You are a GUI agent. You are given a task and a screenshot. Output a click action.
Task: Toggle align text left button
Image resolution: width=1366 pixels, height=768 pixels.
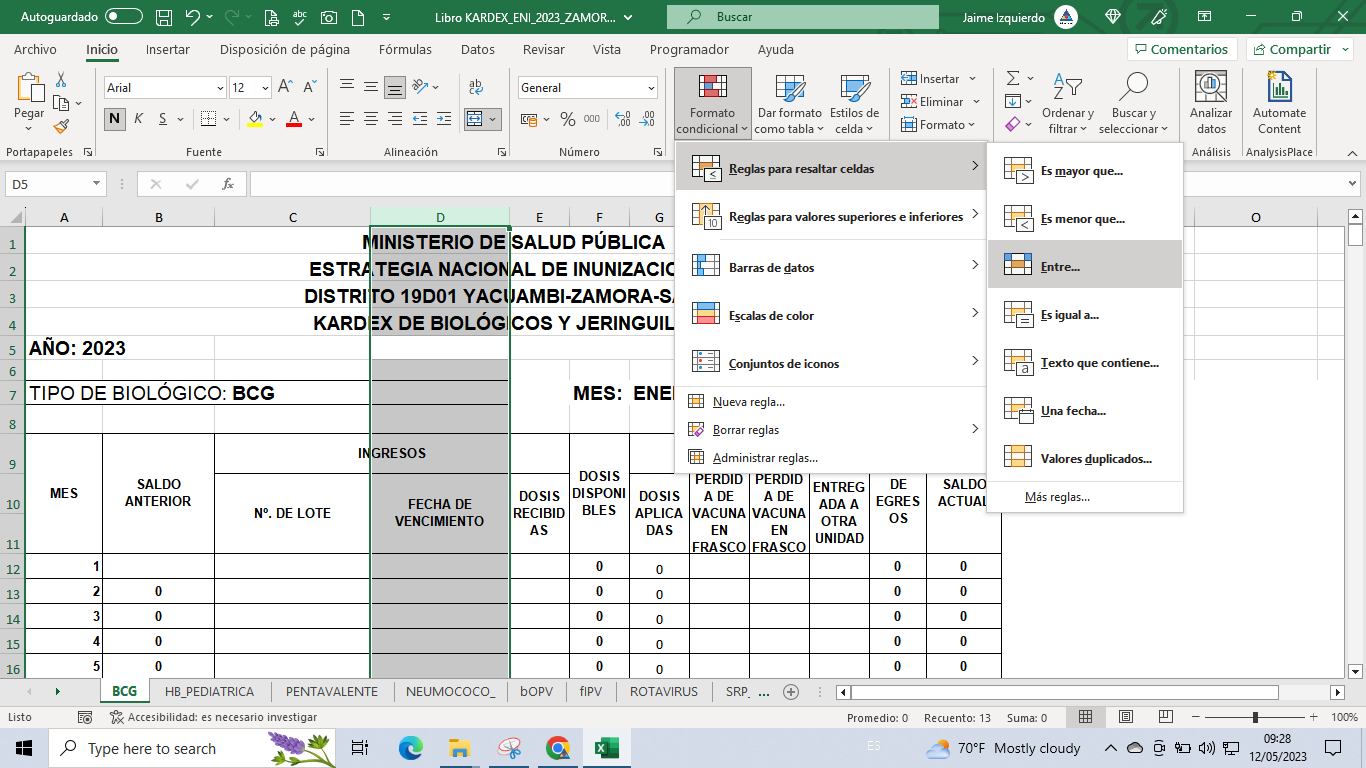[346, 119]
